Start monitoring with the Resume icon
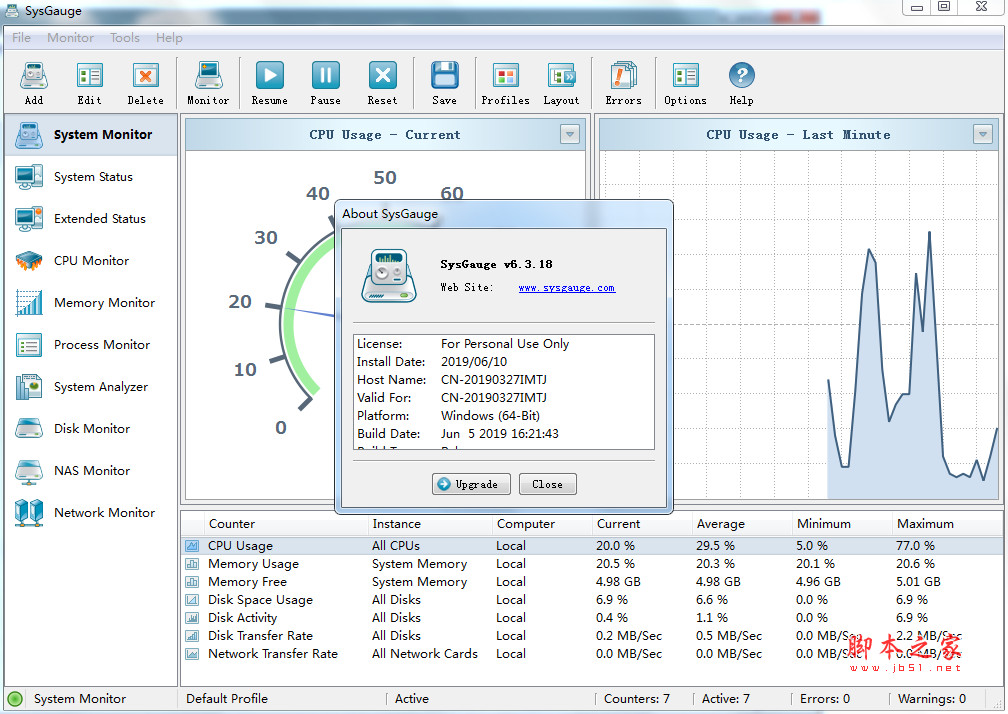This screenshot has width=1008, height=714. pyautogui.click(x=269, y=83)
